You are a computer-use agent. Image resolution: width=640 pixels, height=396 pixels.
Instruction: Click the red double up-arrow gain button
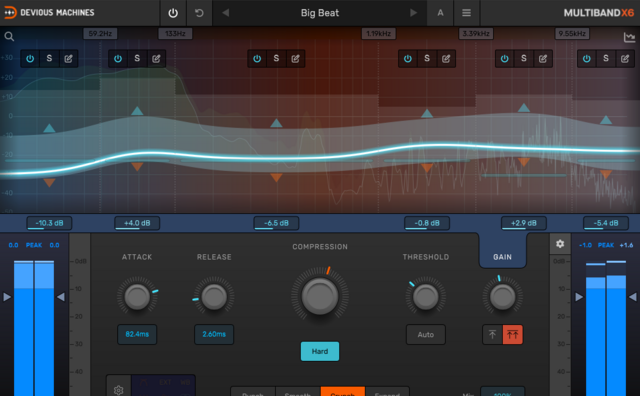[513, 335]
